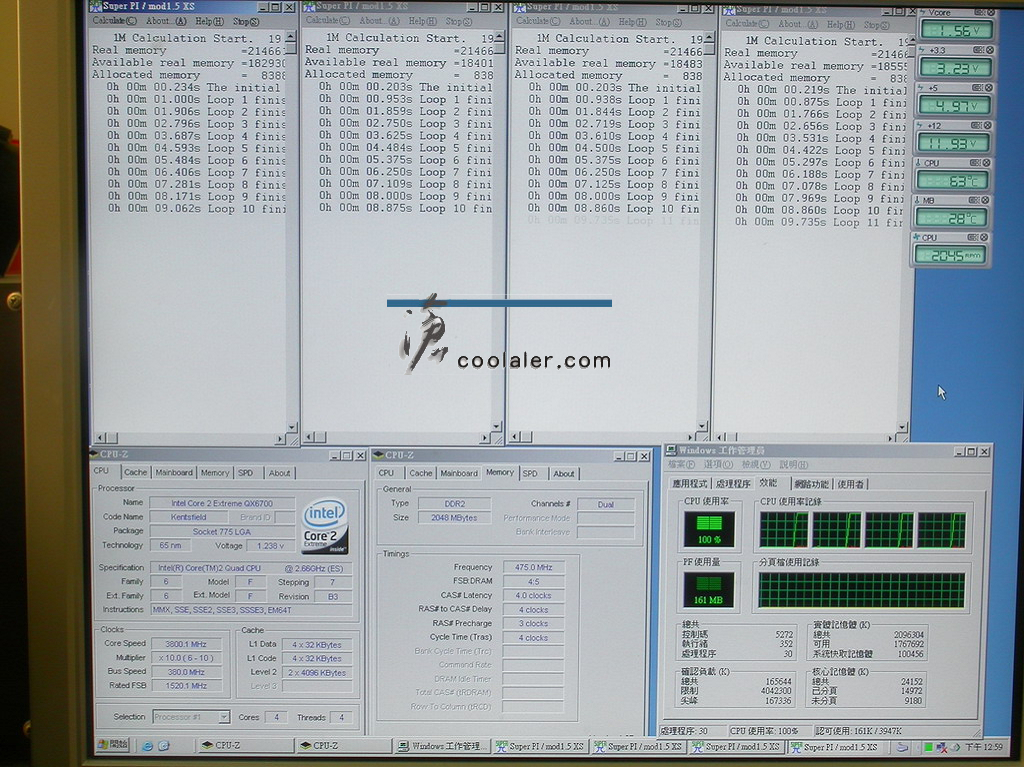The width and height of the screenshot is (1024, 768).
Task: Open Help menu in active Super PI window
Action: click(x=209, y=21)
